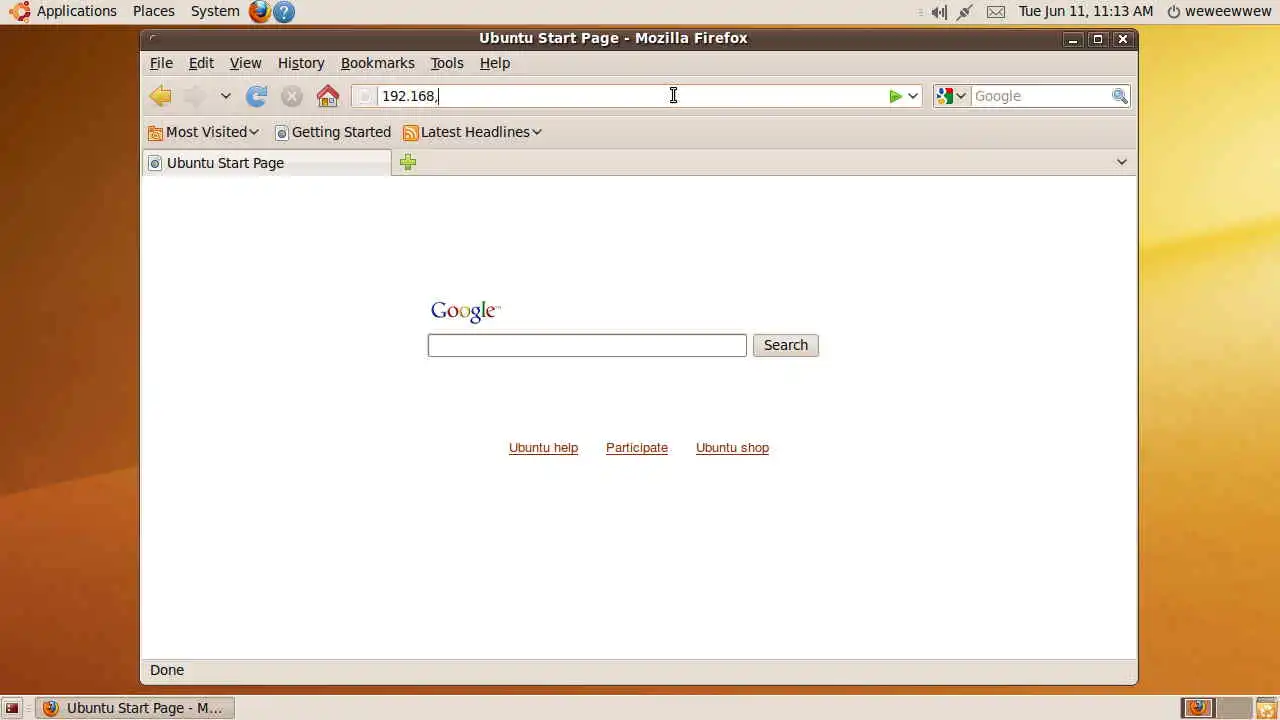Open the File menu
The image size is (1280, 720).
161,63
